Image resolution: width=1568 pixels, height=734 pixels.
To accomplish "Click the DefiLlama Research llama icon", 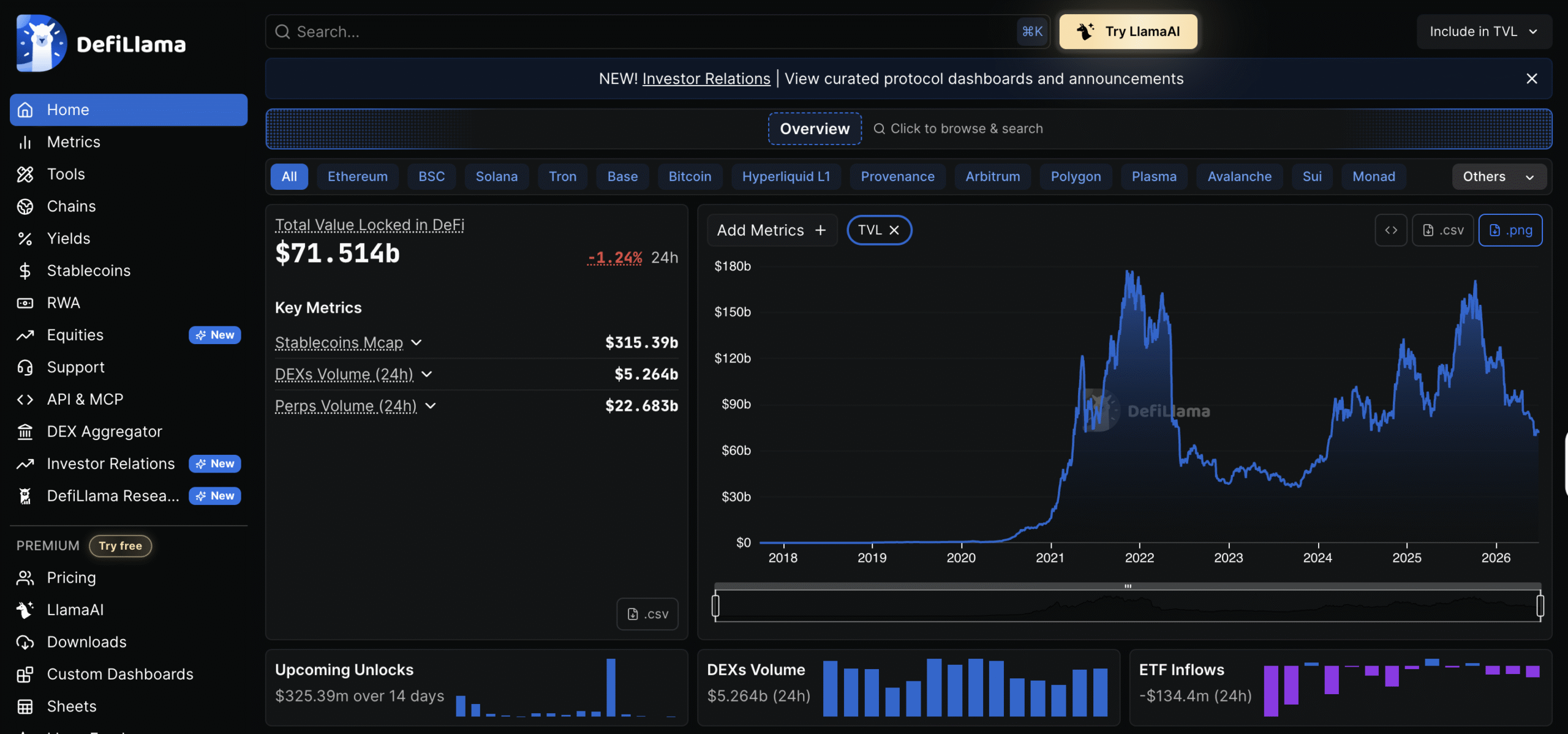I will coord(24,496).
